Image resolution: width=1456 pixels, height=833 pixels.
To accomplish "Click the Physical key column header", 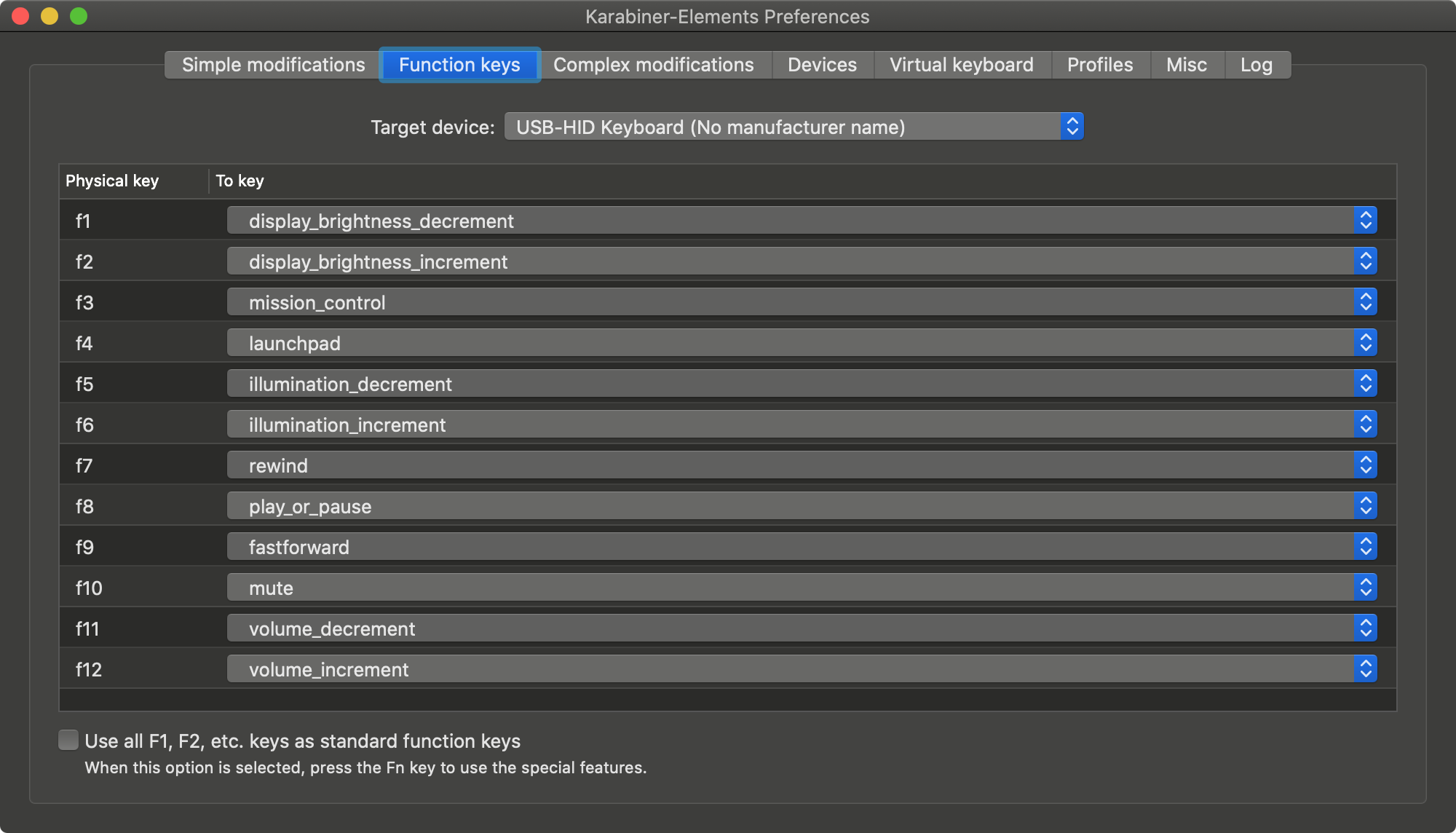I will [x=112, y=181].
